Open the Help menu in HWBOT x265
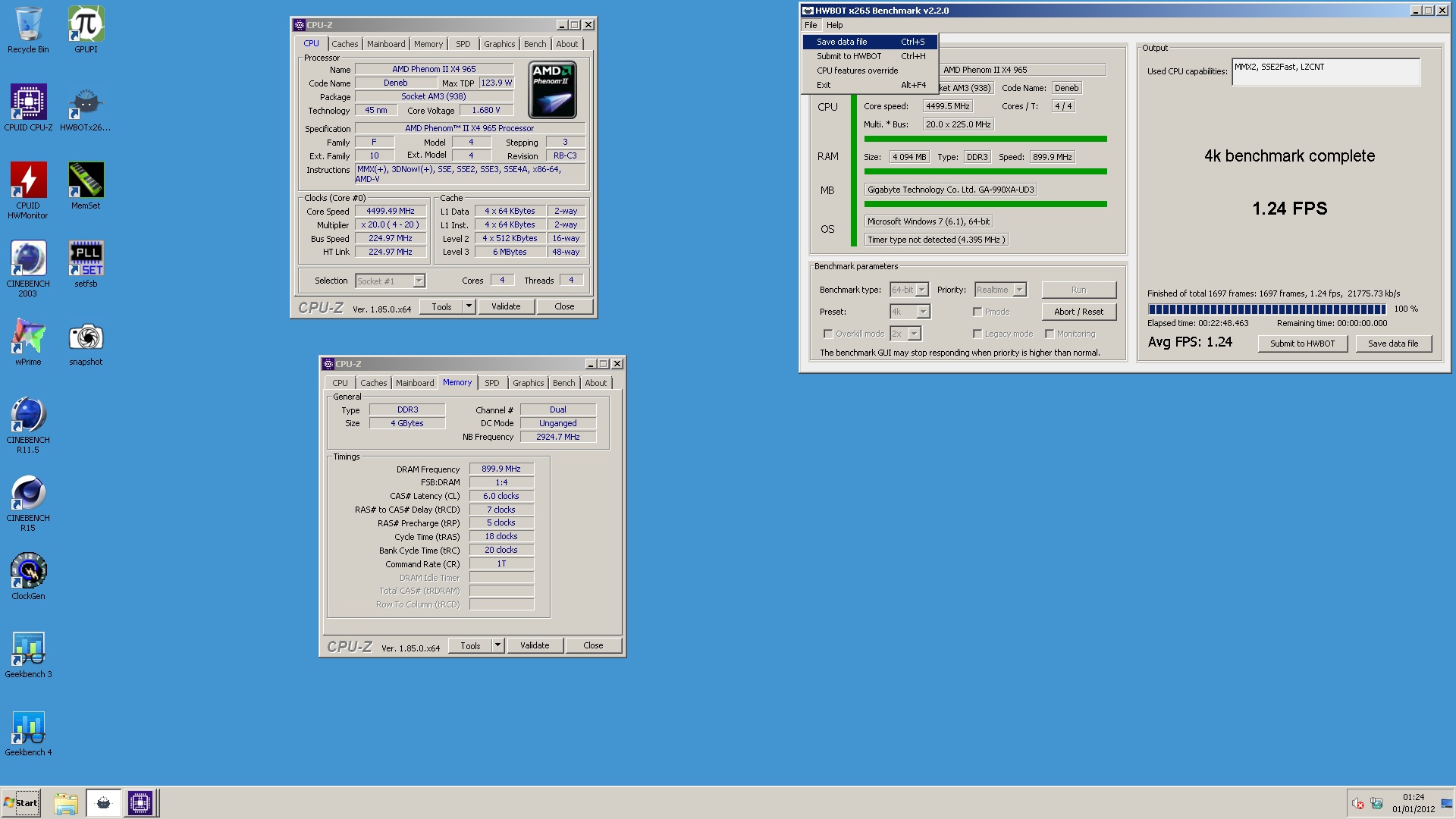This screenshot has width=1456, height=819. coord(834,25)
